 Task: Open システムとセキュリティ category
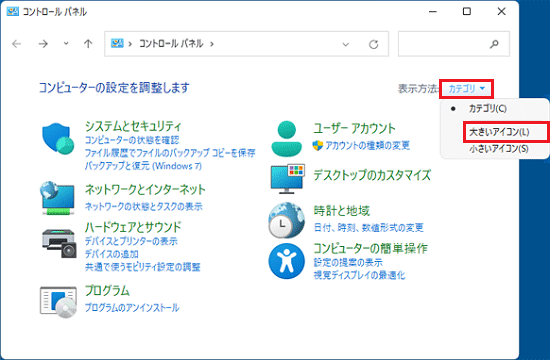(x=133, y=126)
